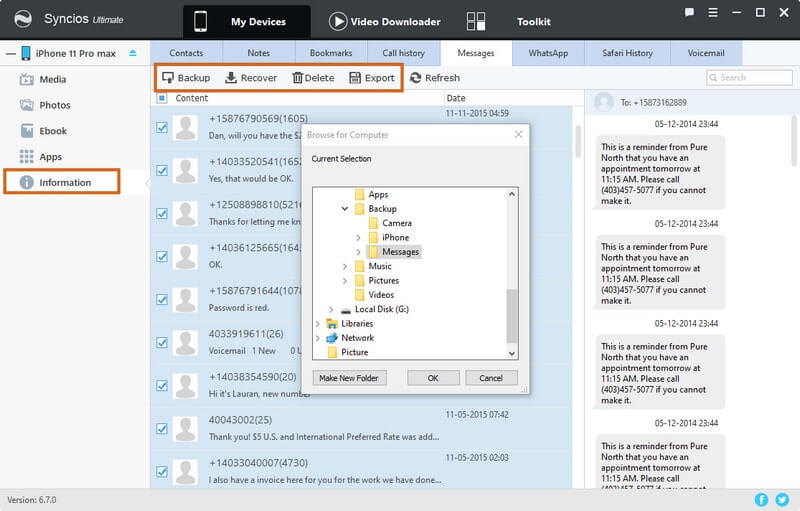Click the Export toolbar button
The height and width of the screenshot is (511, 800).
point(372,78)
